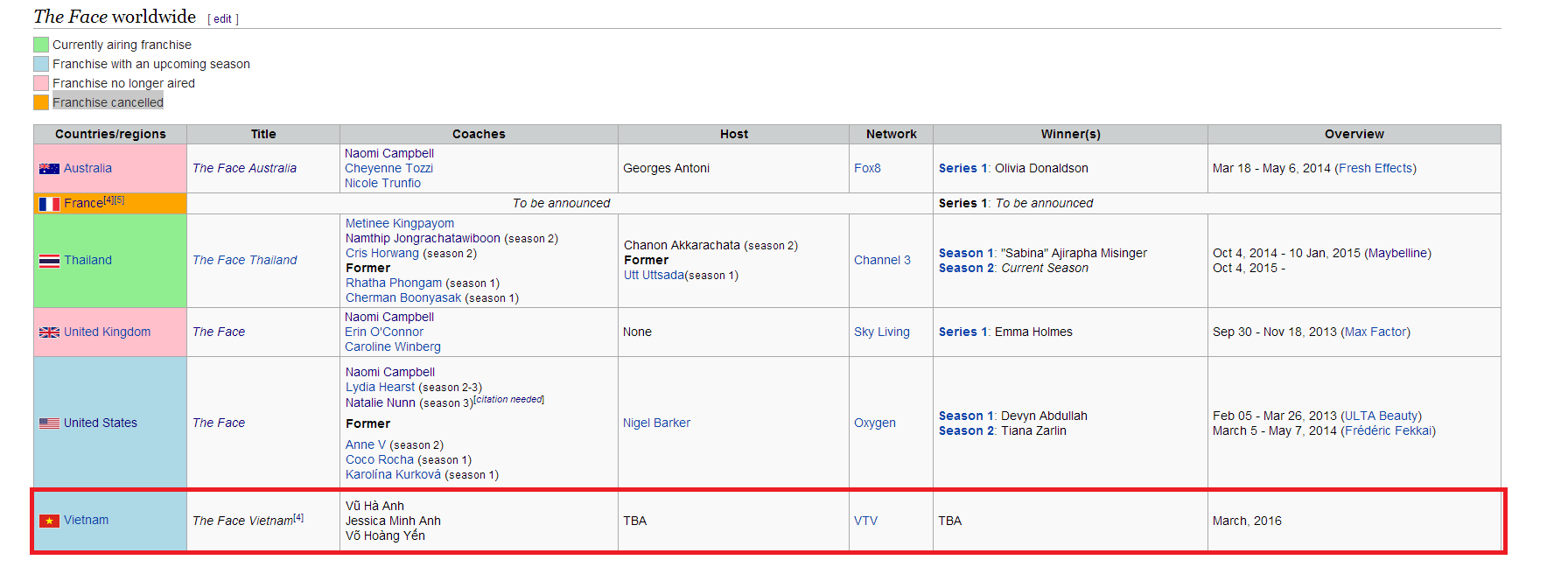Click the United States flag icon
Viewport: 1568px width, 574px height.
[x=49, y=423]
